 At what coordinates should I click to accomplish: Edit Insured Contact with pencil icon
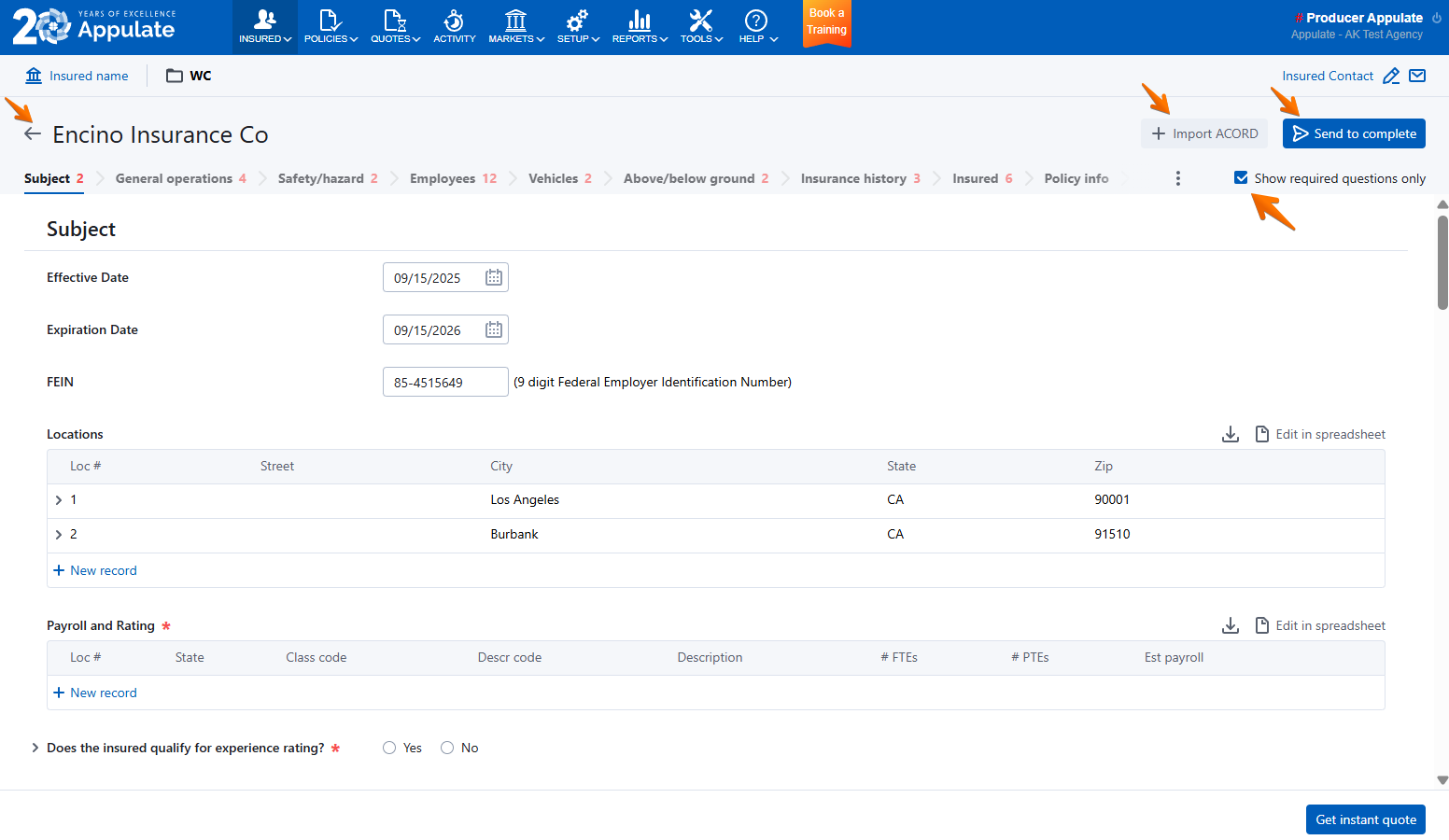[x=1391, y=76]
